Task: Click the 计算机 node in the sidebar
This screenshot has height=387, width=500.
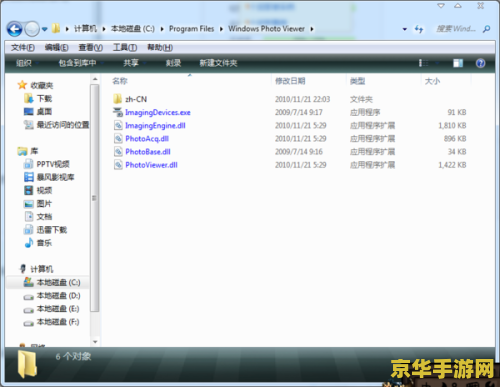Action: pos(42,269)
